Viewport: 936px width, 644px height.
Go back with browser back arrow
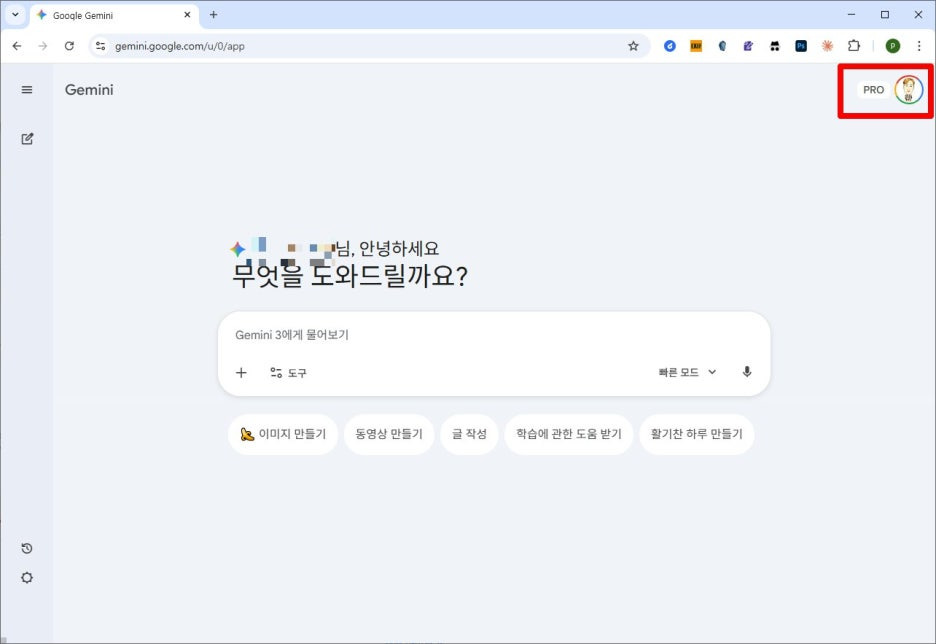(17, 46)
